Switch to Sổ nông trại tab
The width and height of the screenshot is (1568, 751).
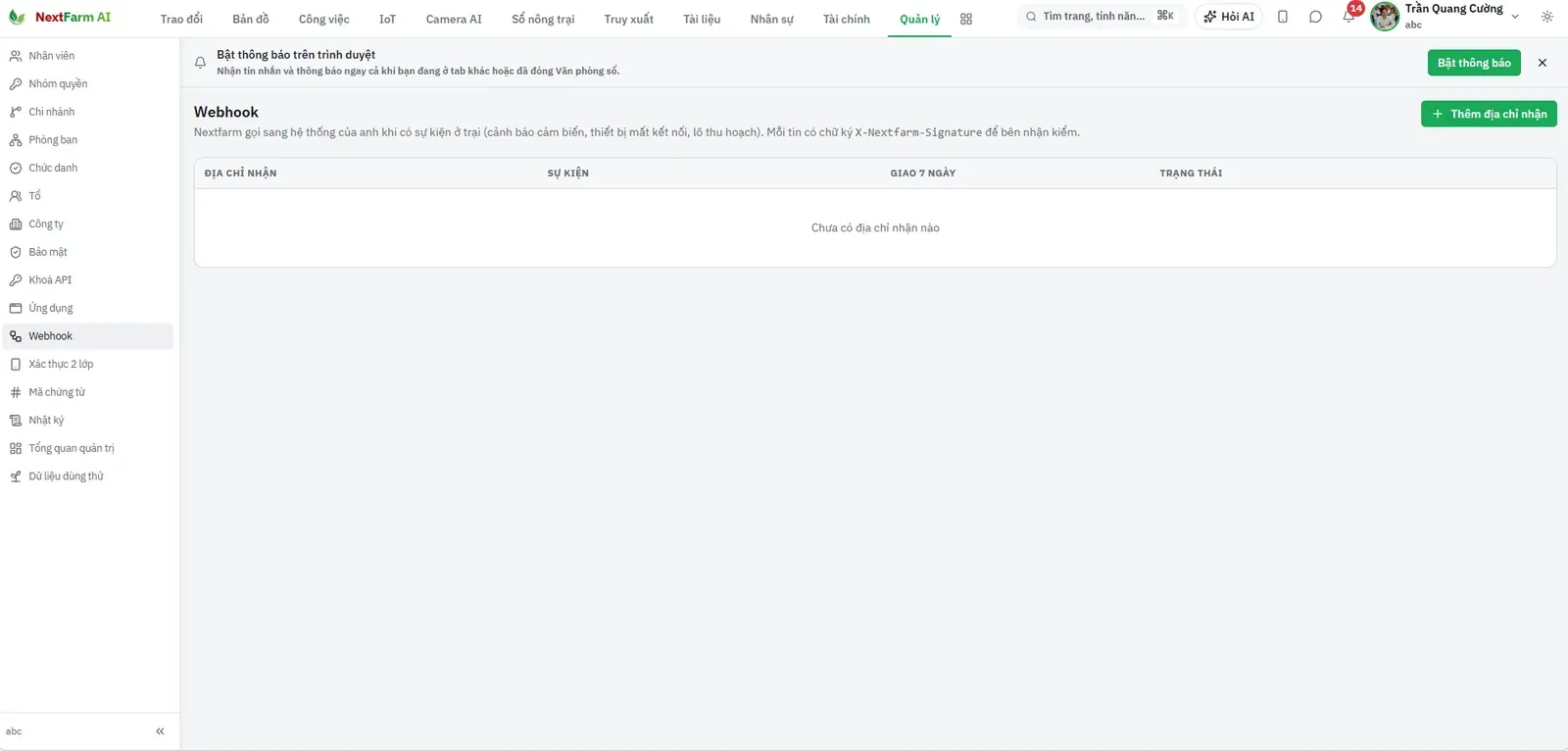(x=543, y=19)
